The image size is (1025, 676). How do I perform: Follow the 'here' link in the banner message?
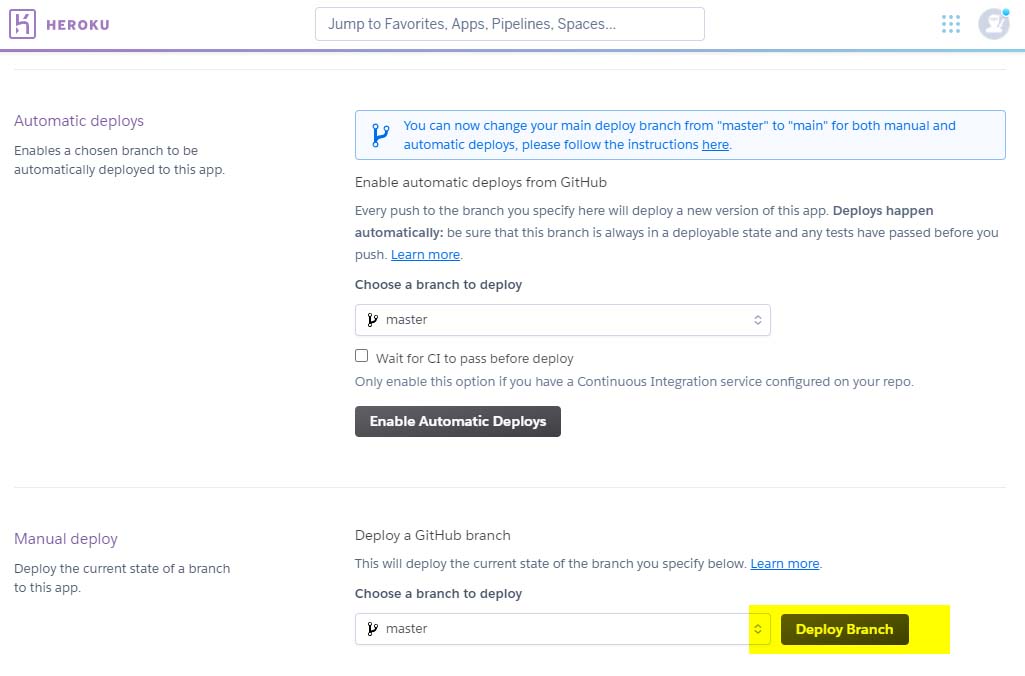click(715, 145)
